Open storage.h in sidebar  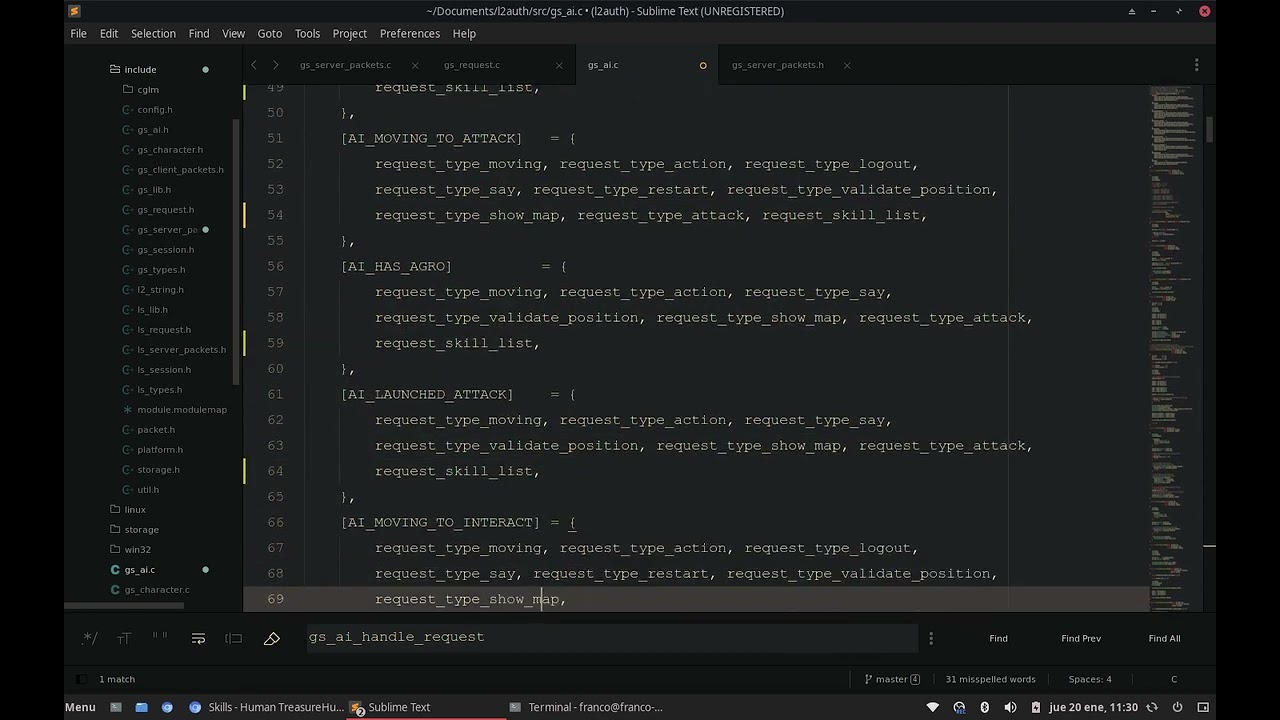(159, 469)
